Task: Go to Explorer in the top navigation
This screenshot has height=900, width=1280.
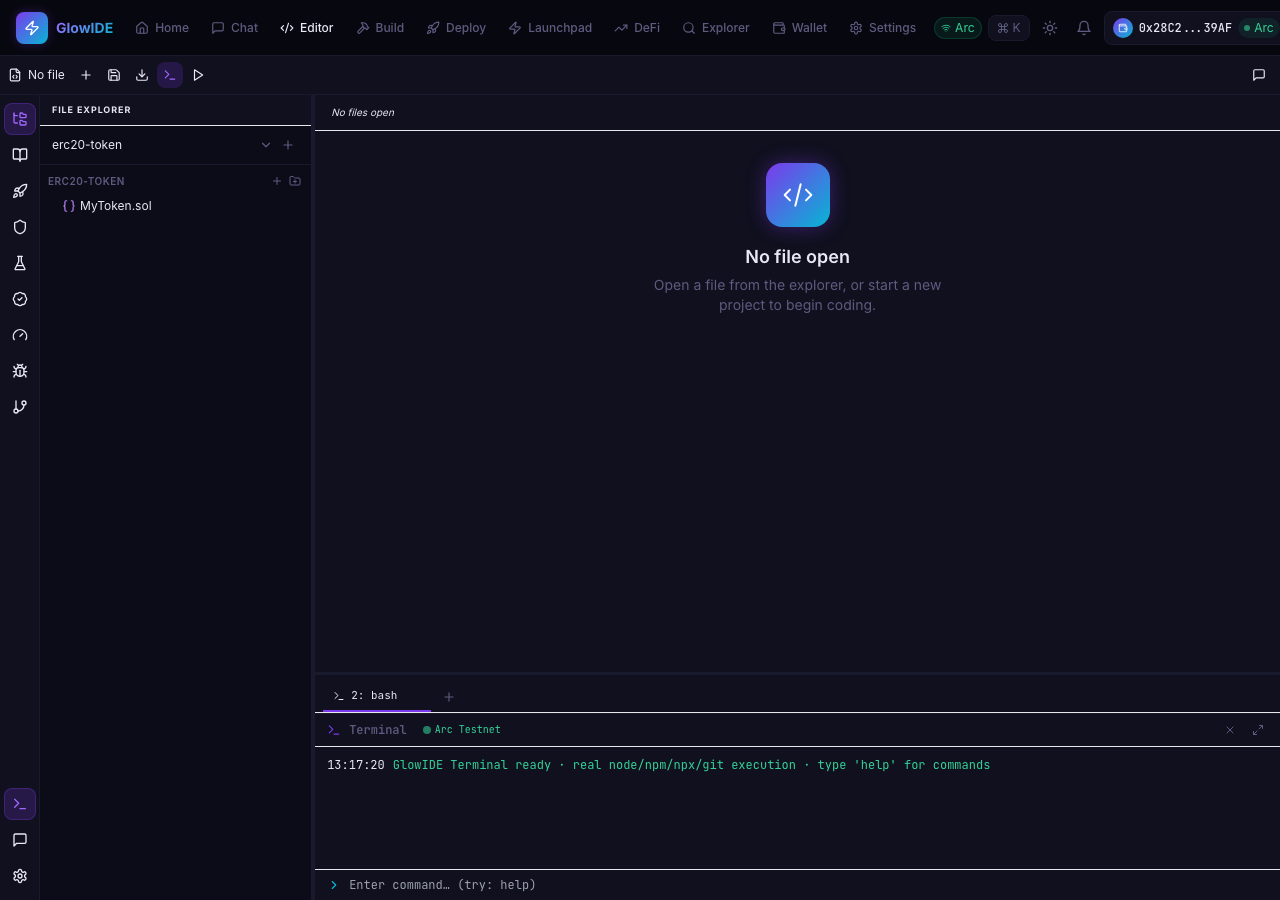Action: click(x=716, y=28)
